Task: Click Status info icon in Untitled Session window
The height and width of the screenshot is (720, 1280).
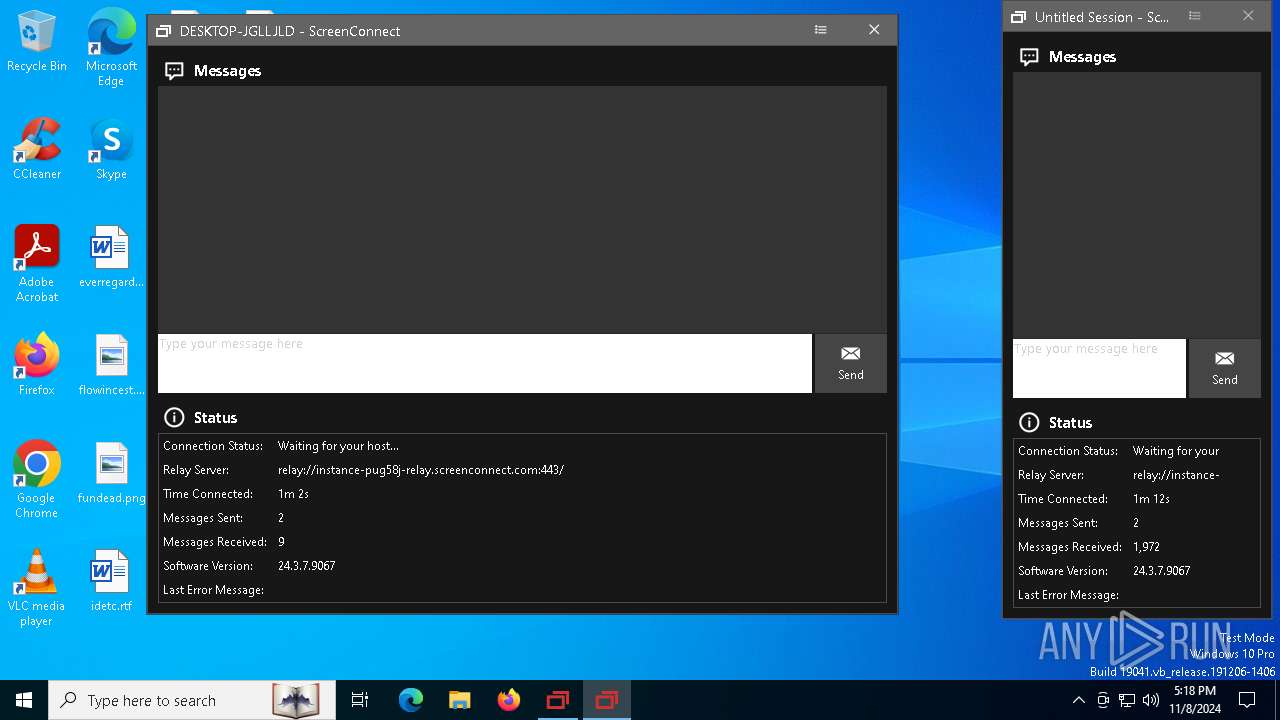Action: pyautogui.click(x=1029, y=422)
